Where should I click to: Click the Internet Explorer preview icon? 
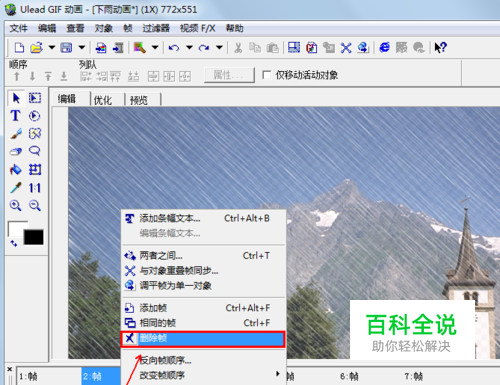point(384,48)
